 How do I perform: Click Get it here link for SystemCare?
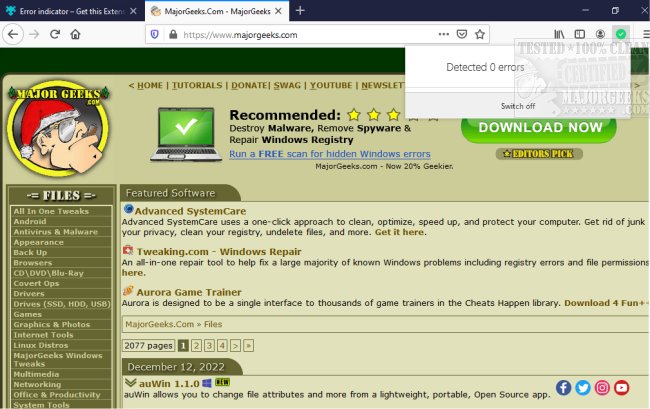click(400, 232)
